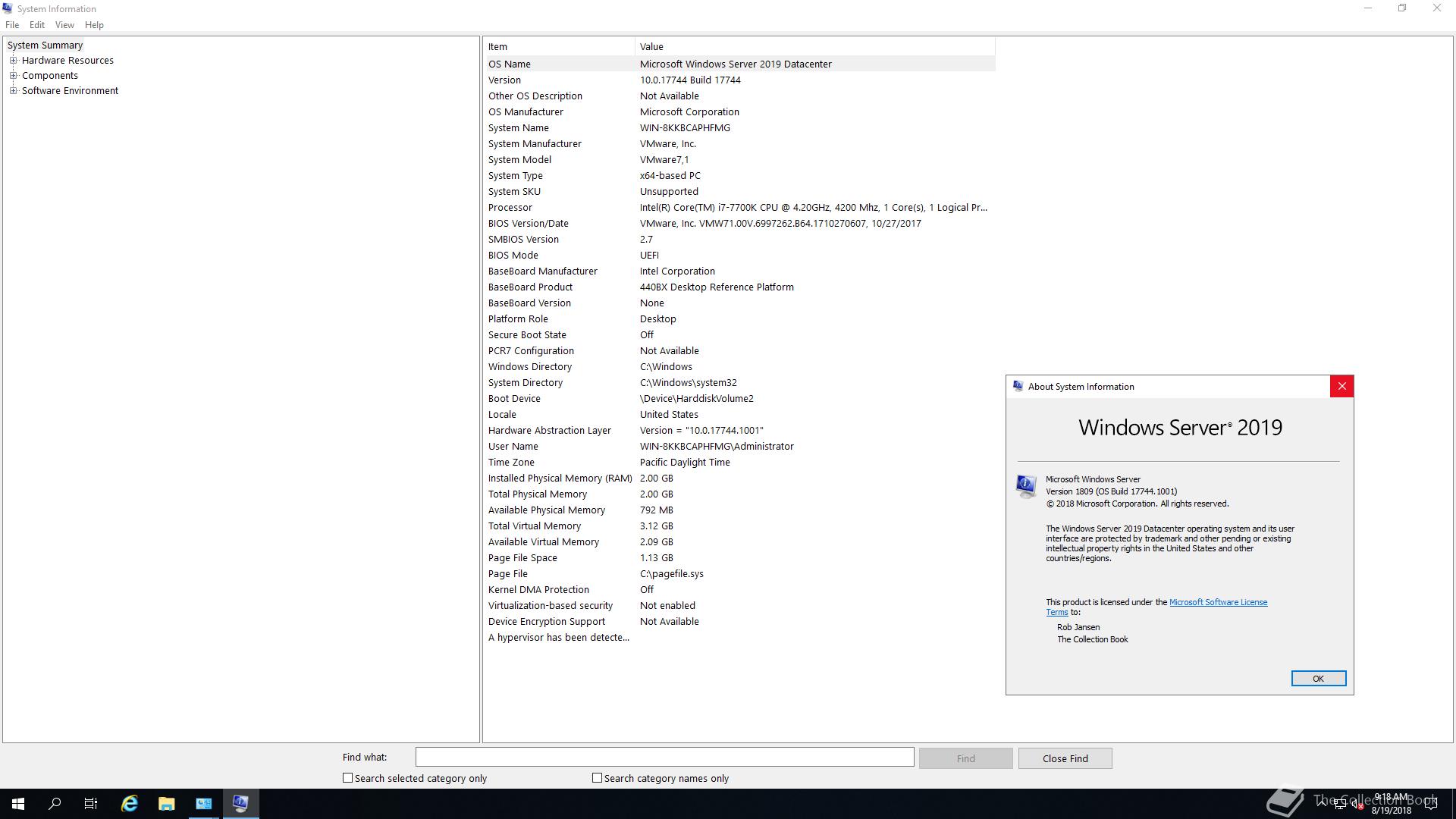Select the Boot Device row
Image resolution: width=1456 pixels, height=819 pixels.
click(740, 398)
